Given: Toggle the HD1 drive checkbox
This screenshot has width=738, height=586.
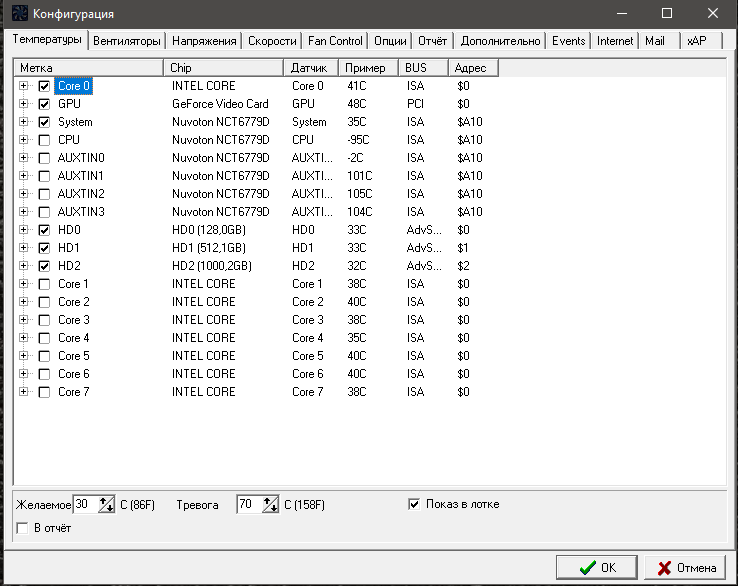Looking at the screenshot, I should [44, 248].
